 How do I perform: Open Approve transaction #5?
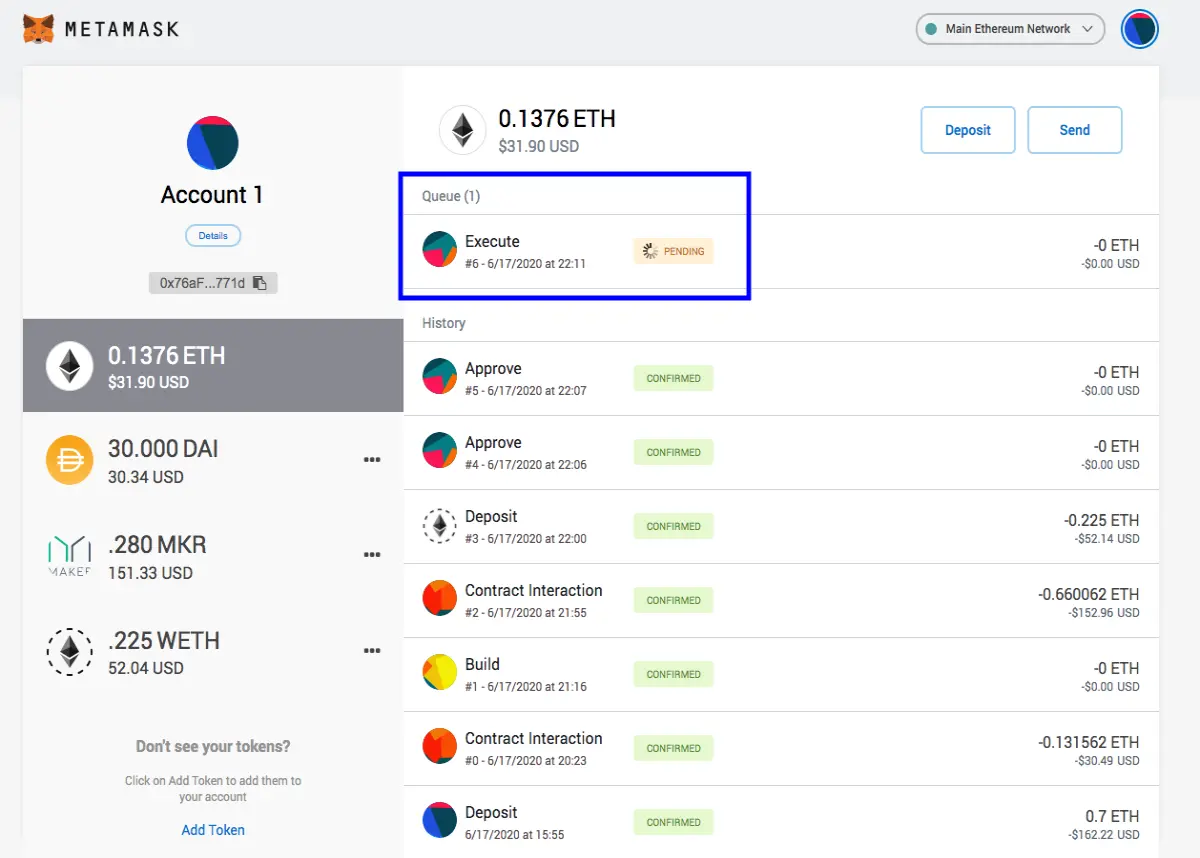click(781, 379)
